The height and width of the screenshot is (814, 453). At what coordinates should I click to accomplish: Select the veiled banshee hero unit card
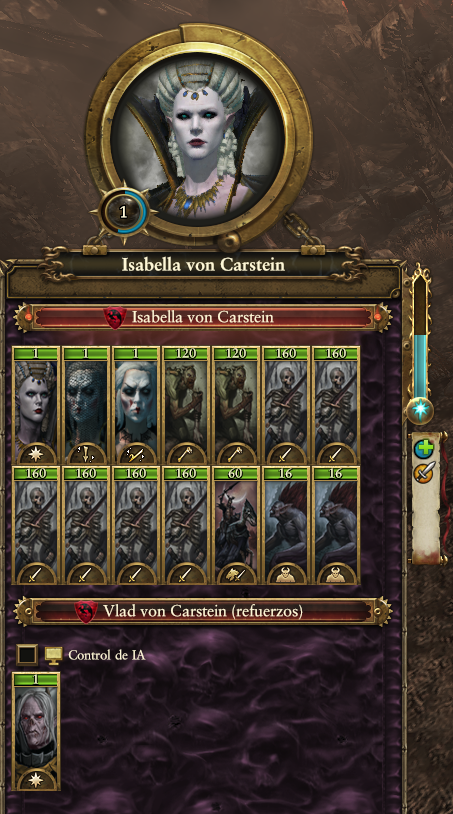coord(86,405)
